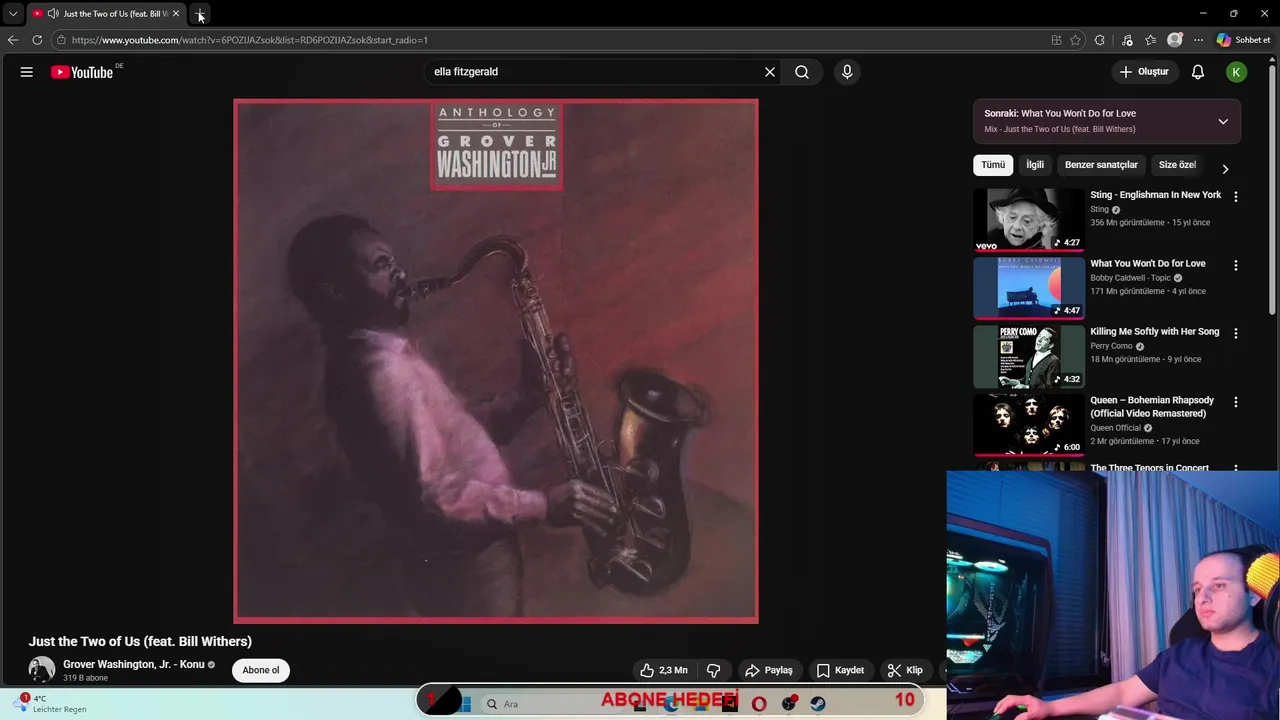The width and height of the screenshot is (1280, 720).
Task: Open the split screen app icon in address bar
Action: pyautogui.click(x=1056, y=40)
